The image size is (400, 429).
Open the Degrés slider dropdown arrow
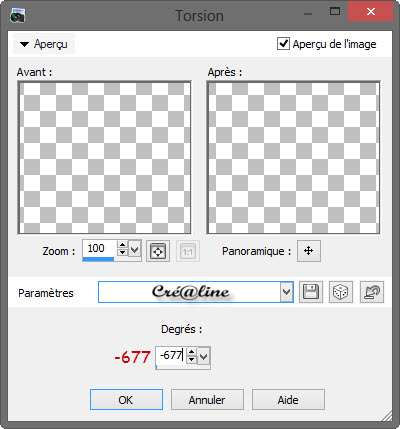click(x=204, y=357)
